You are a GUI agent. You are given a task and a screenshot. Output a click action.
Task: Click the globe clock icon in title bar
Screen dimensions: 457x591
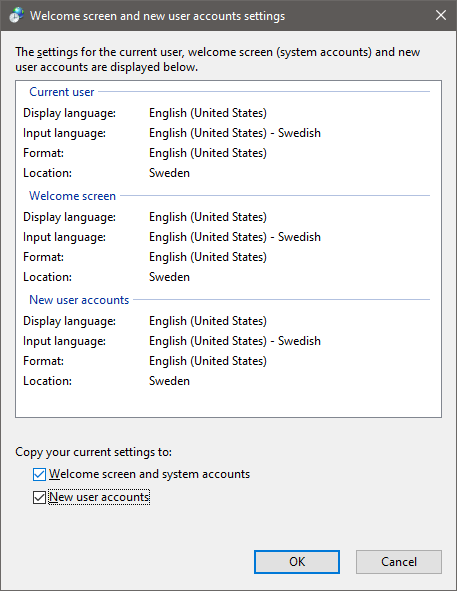point(16,15)
